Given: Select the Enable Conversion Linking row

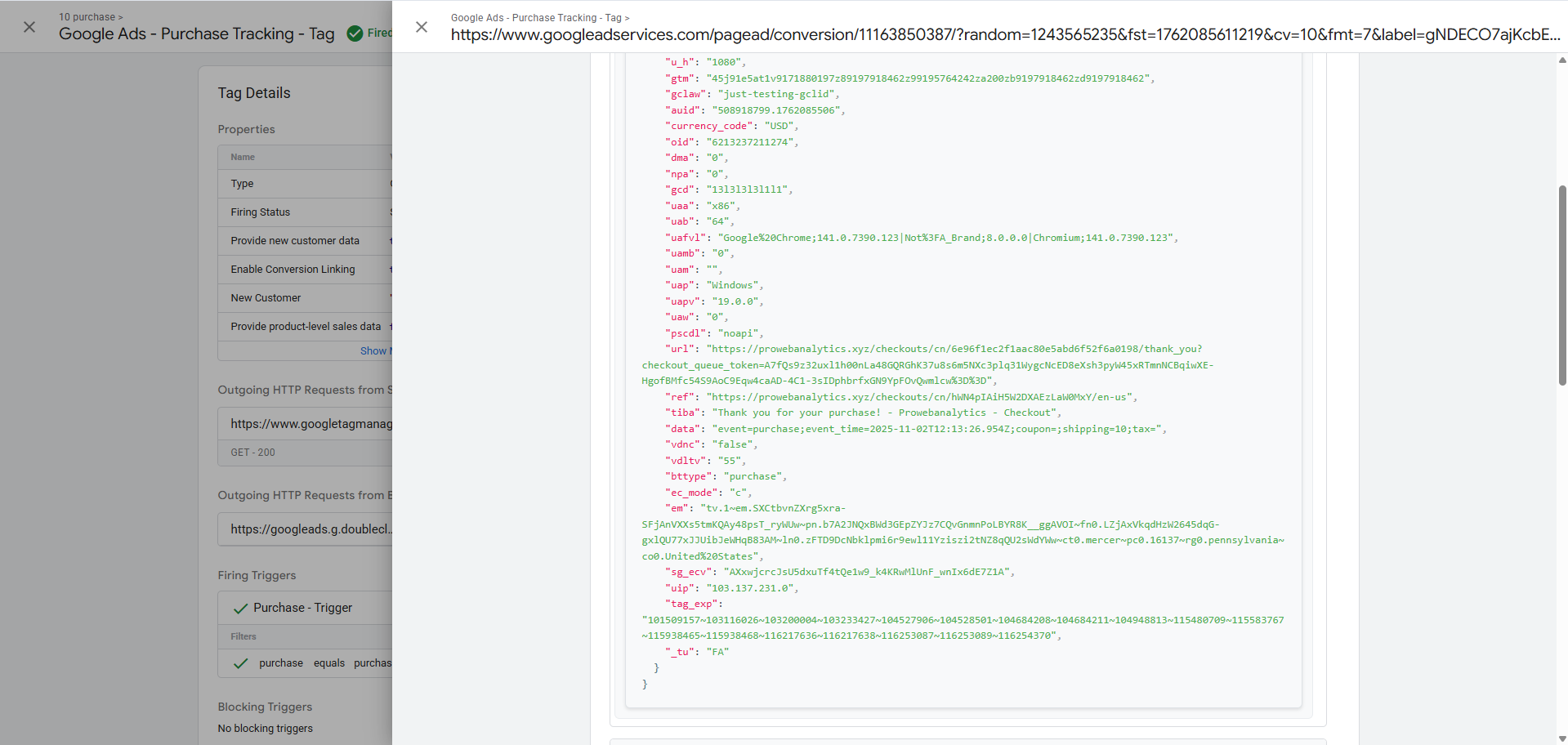Looking at the screenshot, I should pos(304,270).
